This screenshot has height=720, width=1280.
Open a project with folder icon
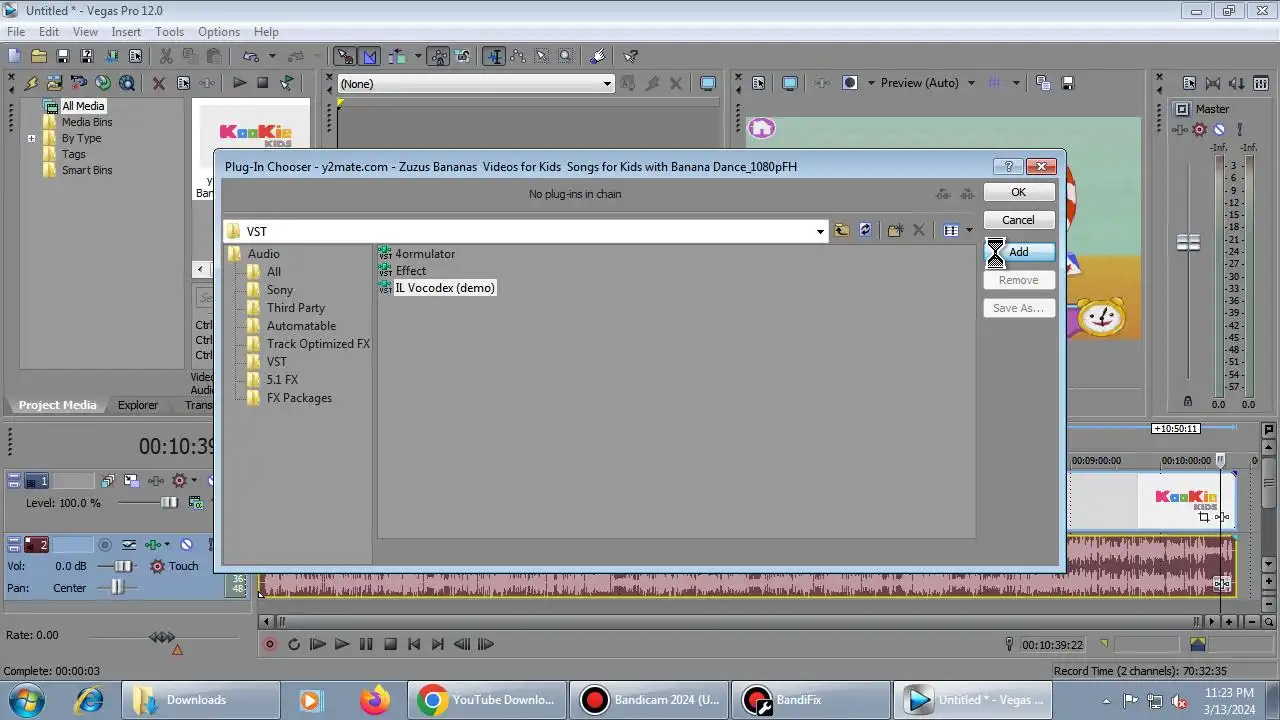[x=38, y=57]
